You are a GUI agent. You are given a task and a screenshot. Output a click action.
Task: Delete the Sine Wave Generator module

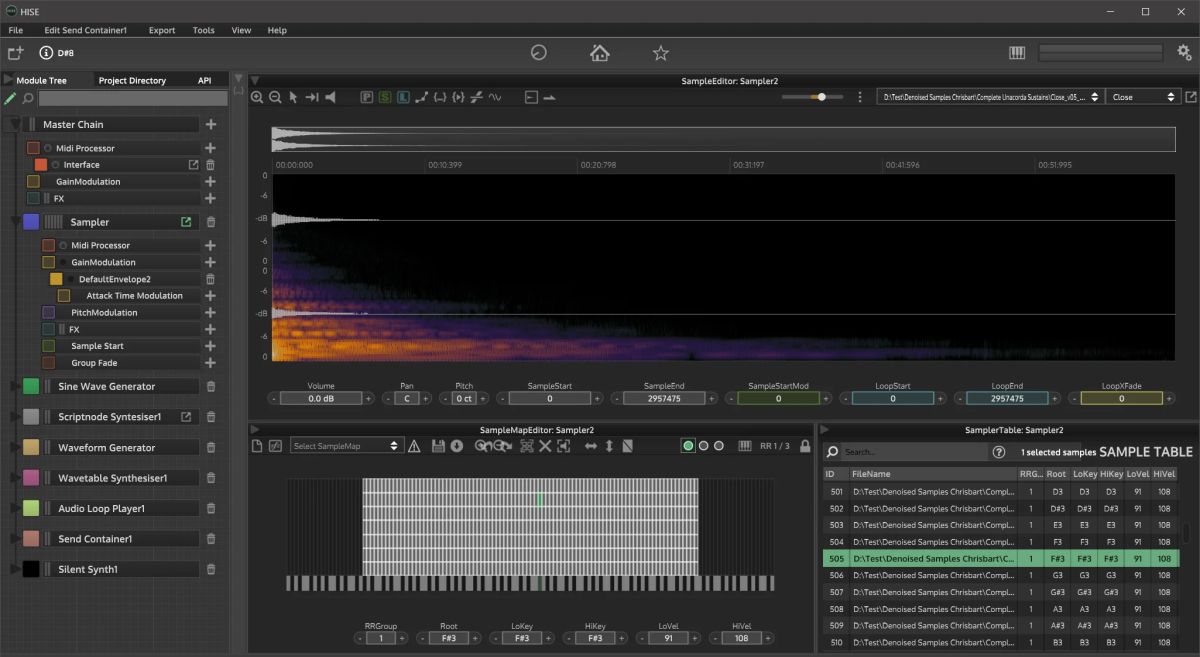coord(210,386)
